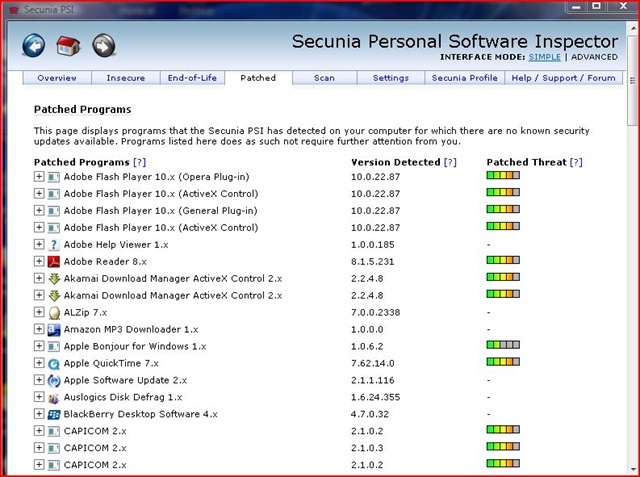Image resolution: width=640 pixels, height=477 pixels.
Task: Click the Patched Programs page heading
Action: (x=82, y=109)
